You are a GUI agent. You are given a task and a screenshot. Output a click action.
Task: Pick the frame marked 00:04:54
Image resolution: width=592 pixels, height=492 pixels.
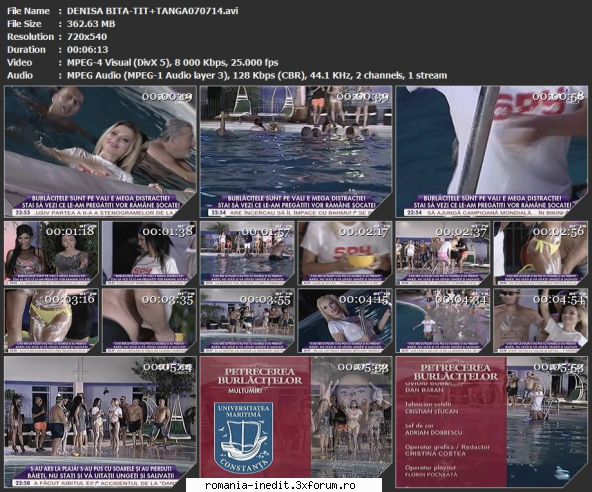[x=540, y=321]
